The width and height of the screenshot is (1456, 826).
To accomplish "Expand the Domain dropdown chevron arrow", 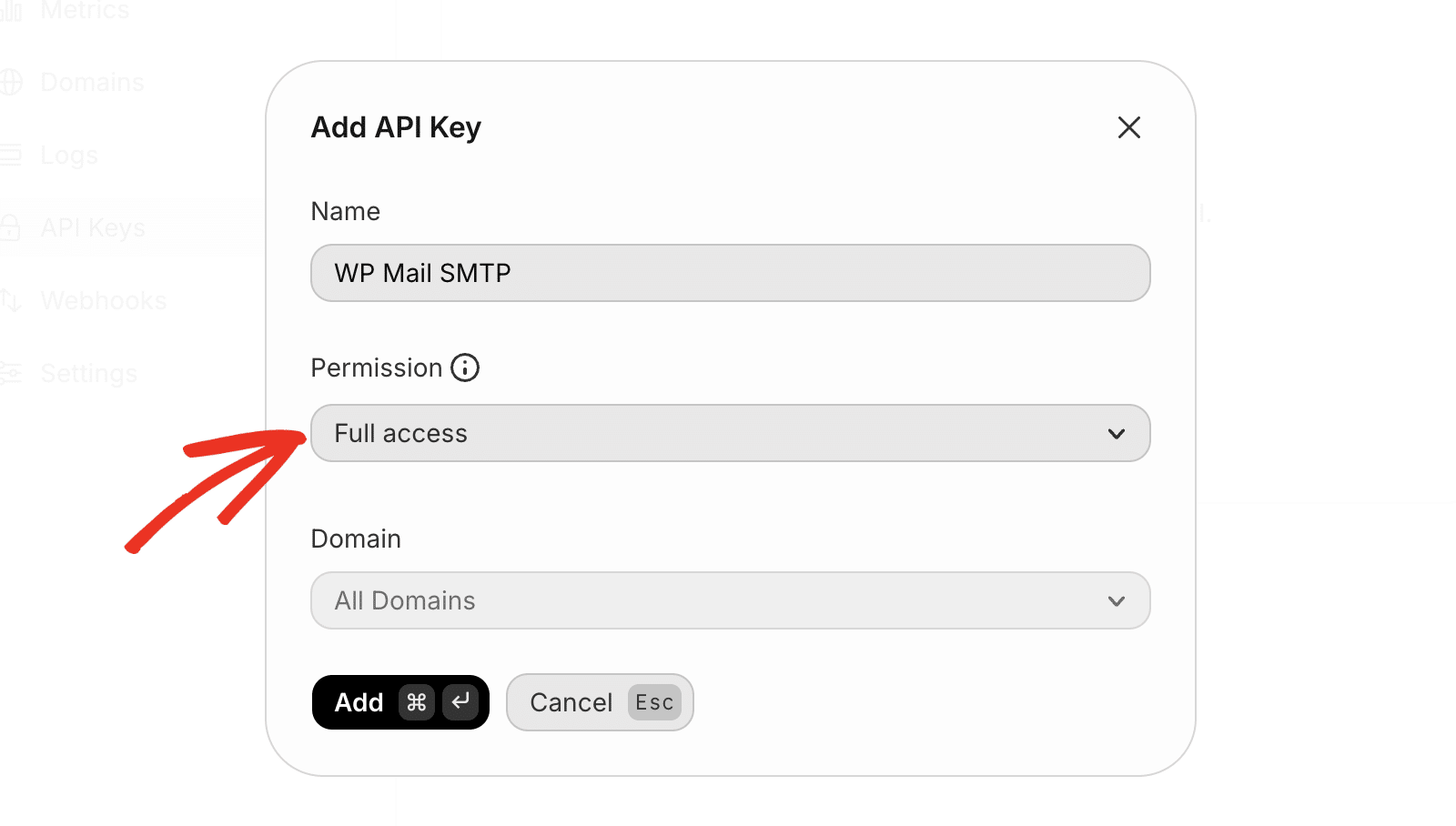I will [x=1117, y=601].
